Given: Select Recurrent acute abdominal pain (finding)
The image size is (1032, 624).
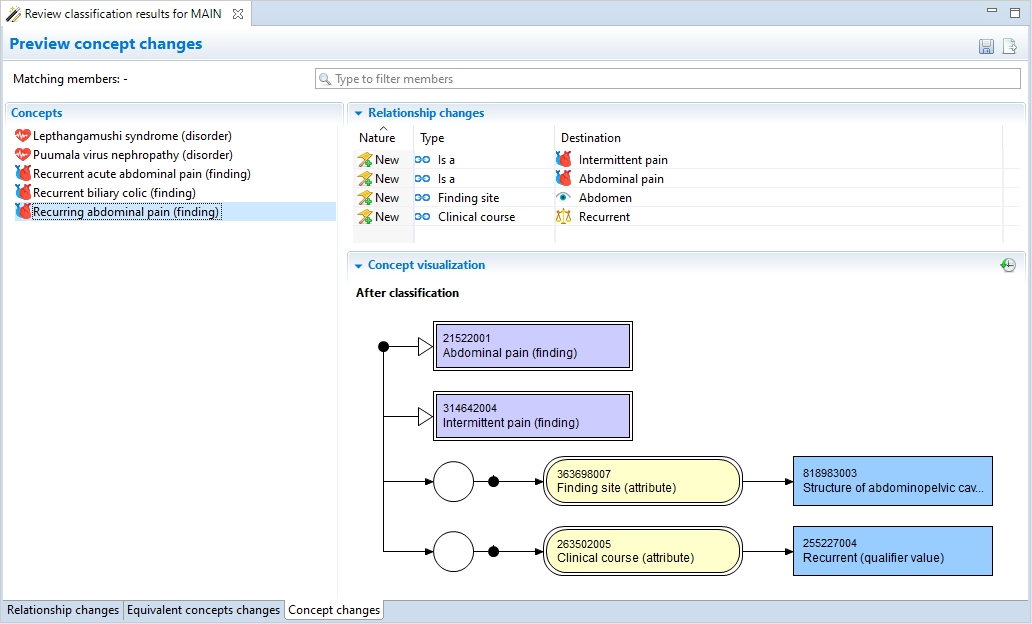Looking at the screenshot, I should [x=141, y=174].
